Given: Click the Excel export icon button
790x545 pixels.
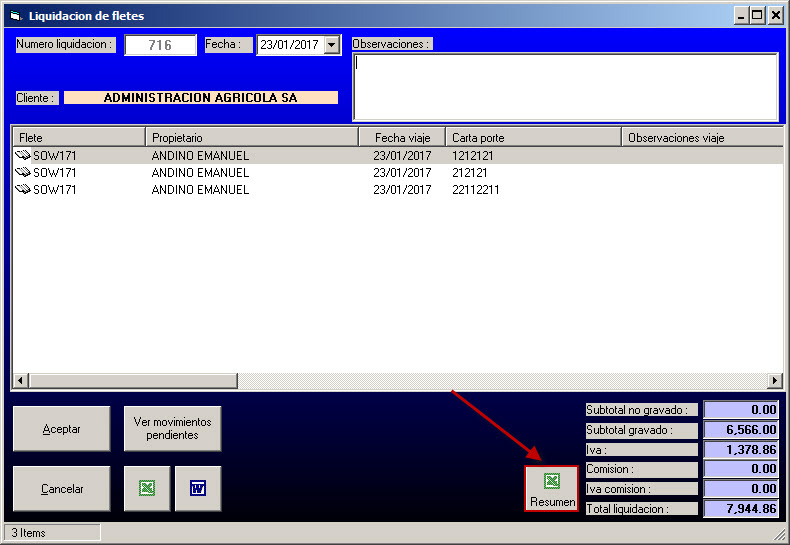Looking at the screenshot, I should [147, 488].
